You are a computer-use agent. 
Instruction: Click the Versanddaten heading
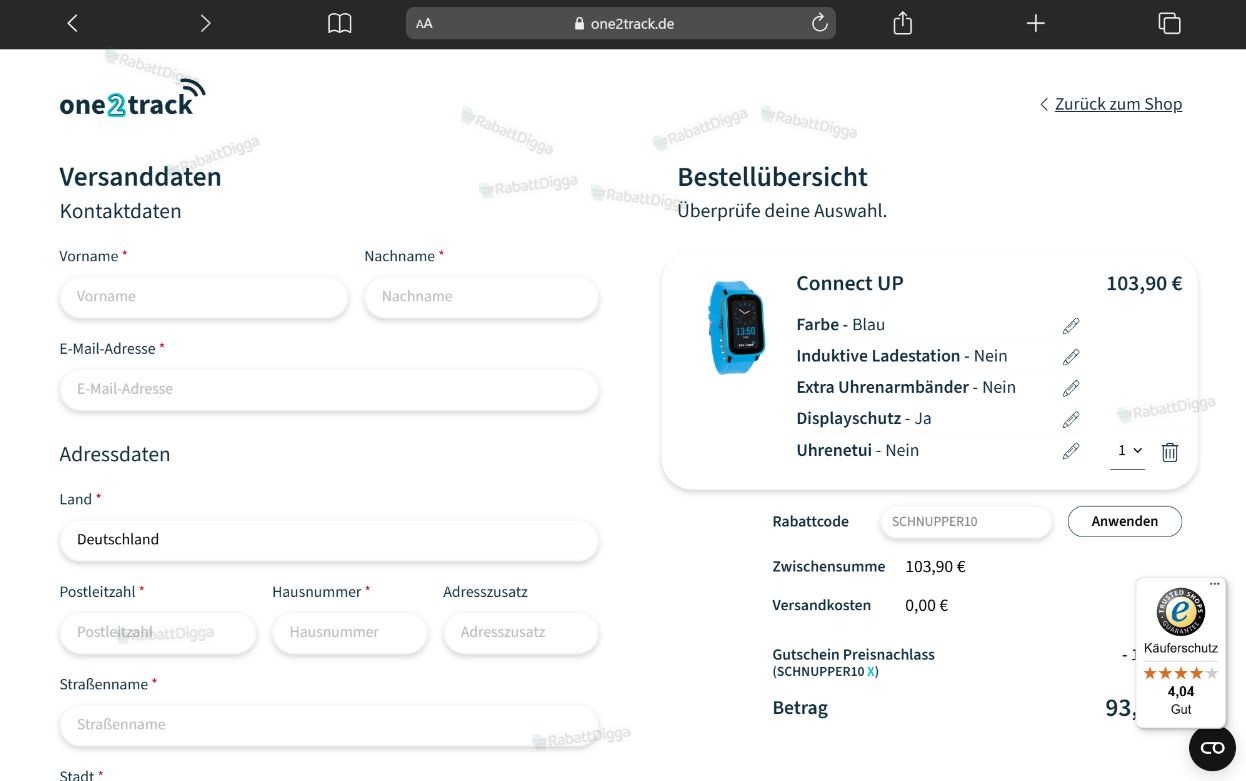[x=140, y=177]
